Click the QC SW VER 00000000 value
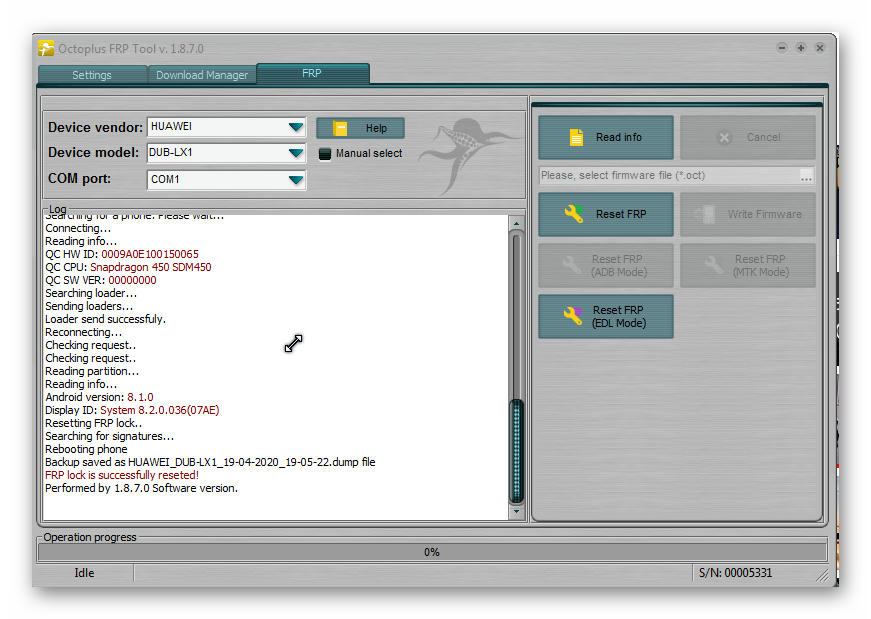Viewport: 871px width, 619px height. pos(132,281)
